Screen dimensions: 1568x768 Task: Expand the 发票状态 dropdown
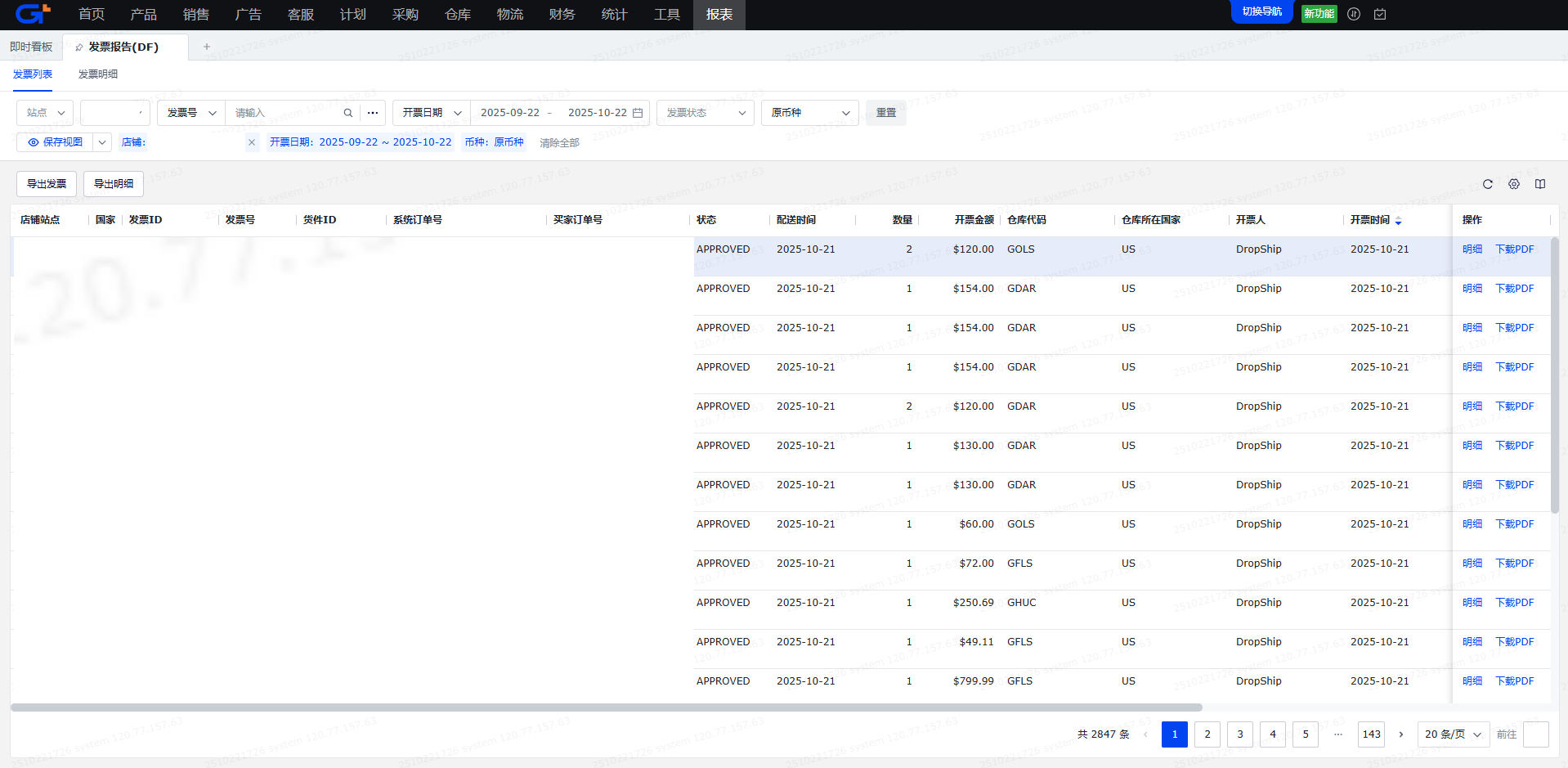(706, 113)
